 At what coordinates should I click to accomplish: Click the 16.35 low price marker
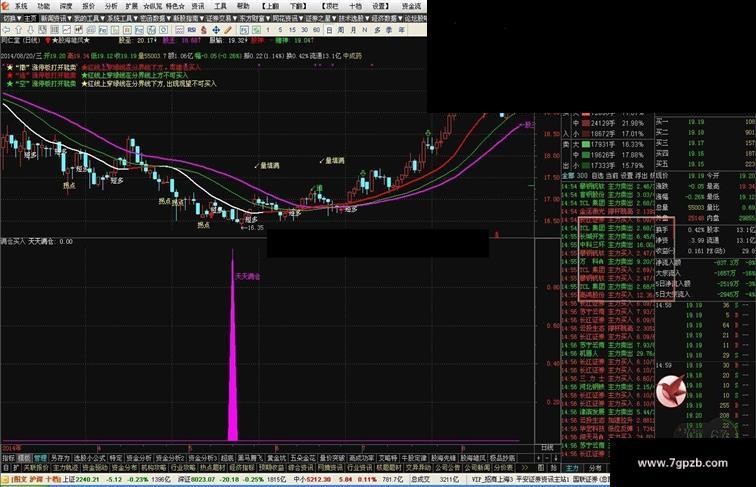coord(253,228)
